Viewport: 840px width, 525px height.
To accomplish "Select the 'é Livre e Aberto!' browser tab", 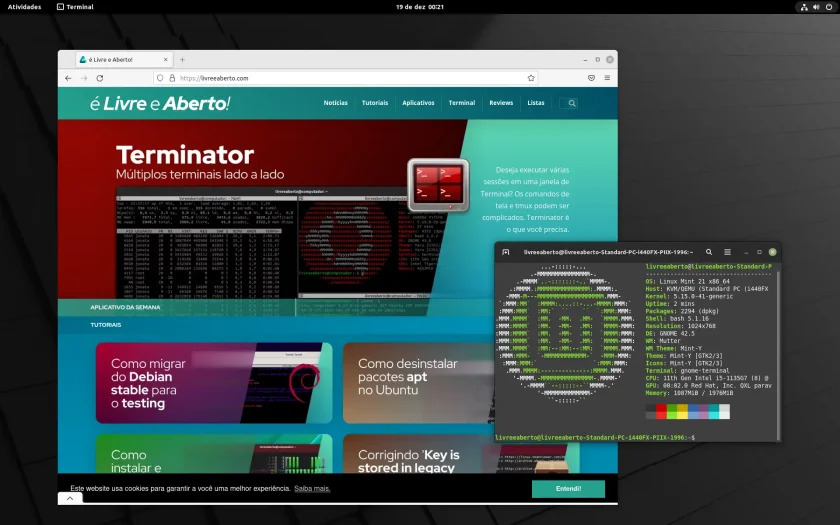I will (x=124, y=59).
